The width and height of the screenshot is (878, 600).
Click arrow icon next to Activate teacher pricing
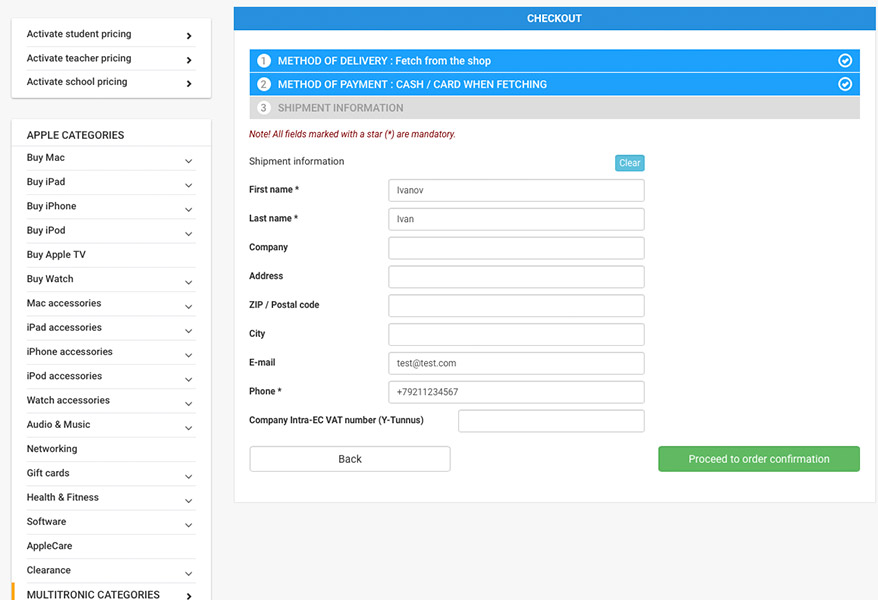point(189,60)
